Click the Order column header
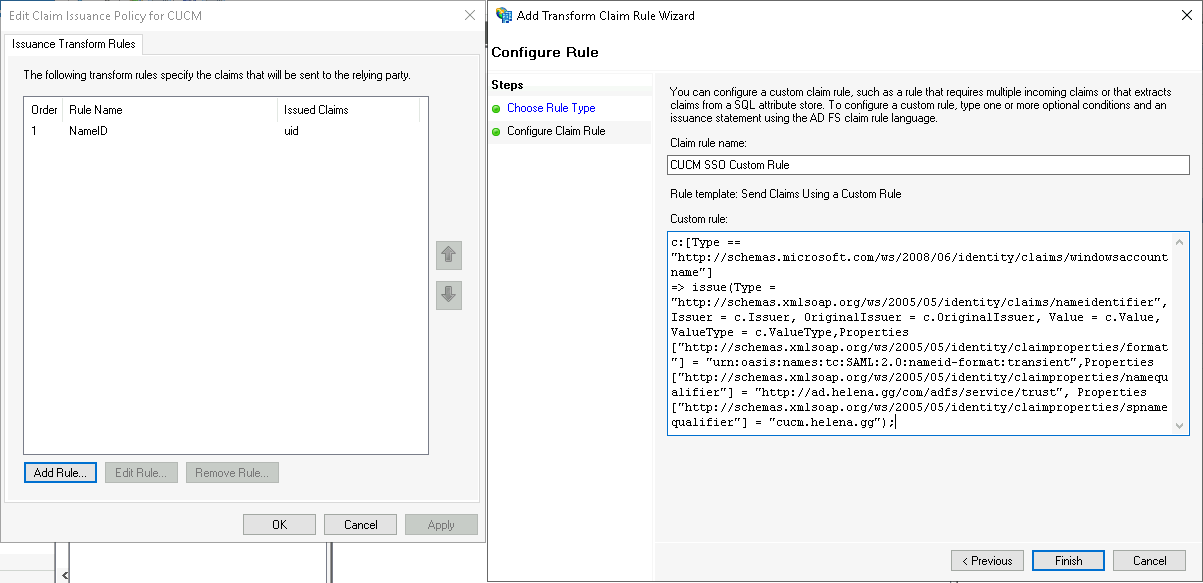The image size is (1203, 583). 44,110
